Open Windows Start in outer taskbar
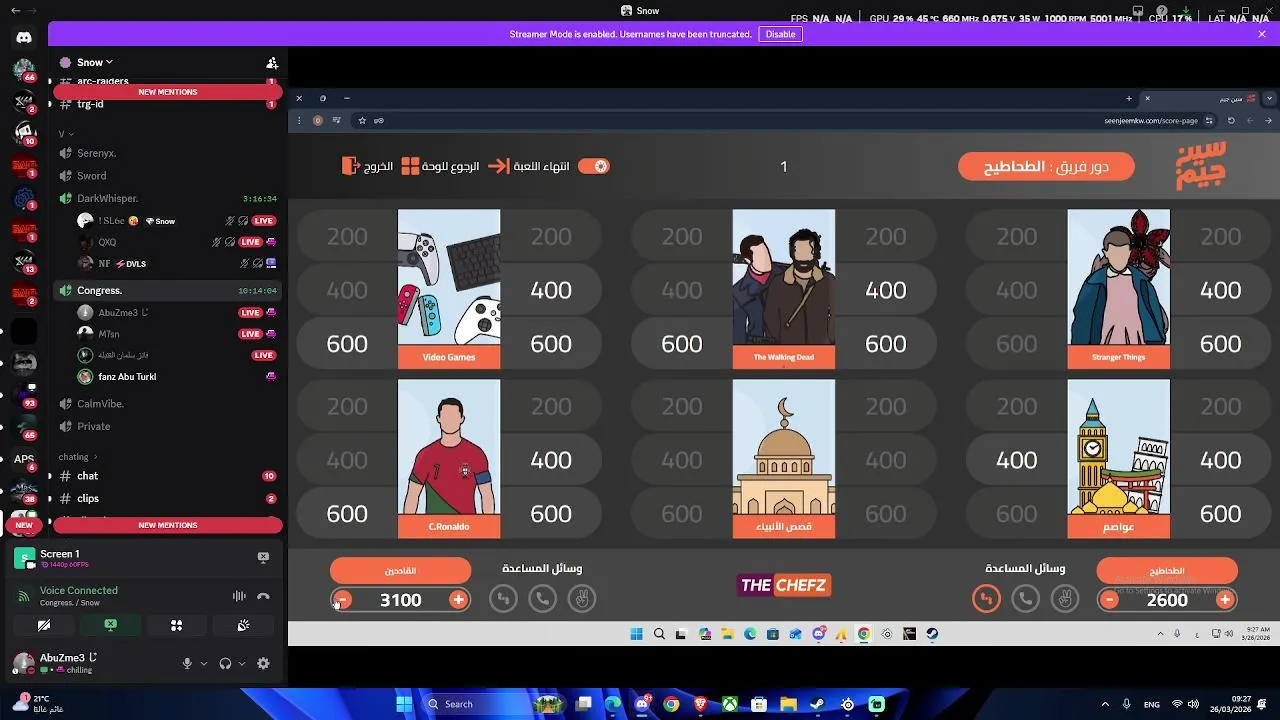This screenshot has height=720, width=1280. pos(404,704)
